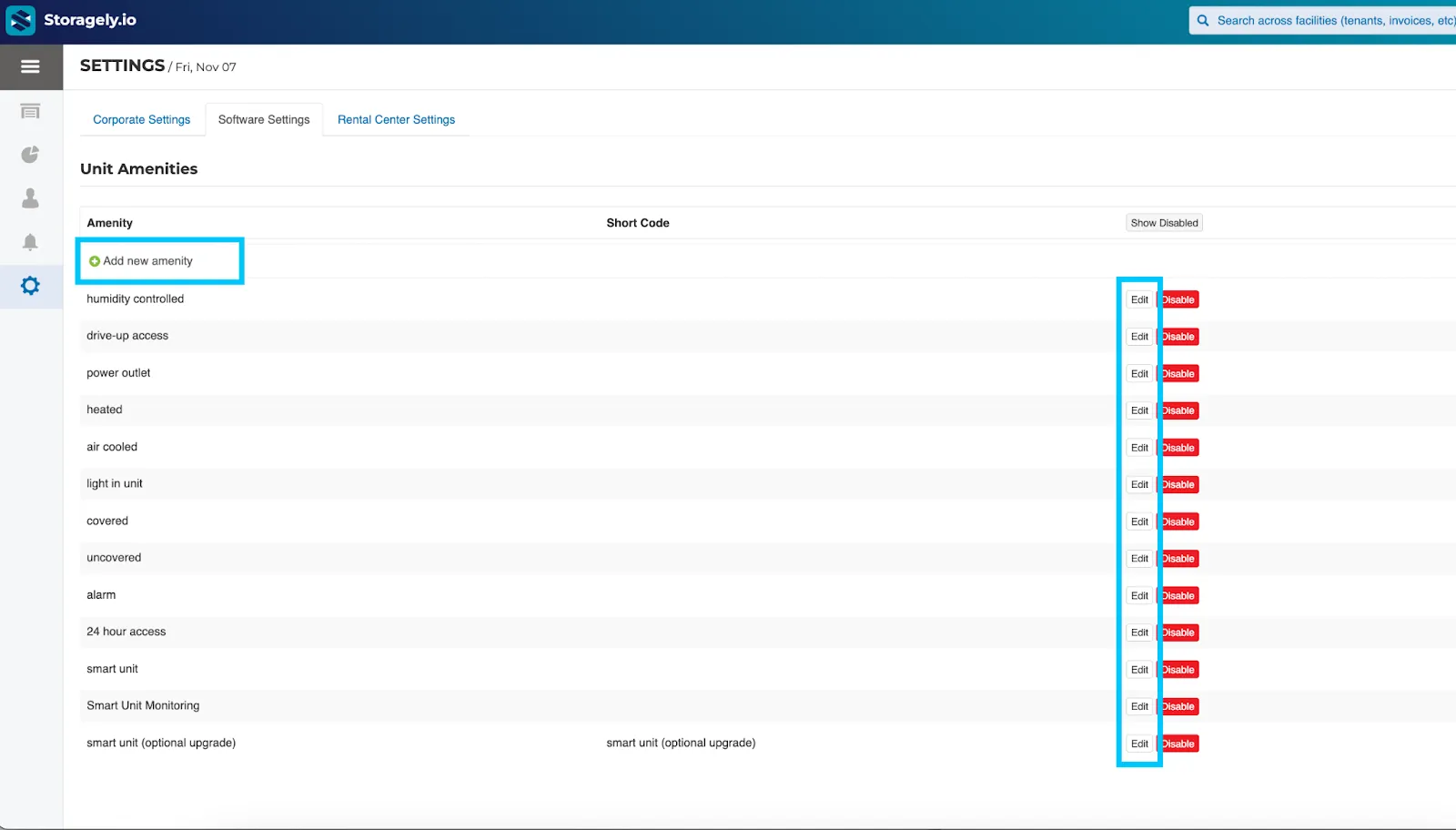Open the settings gear icon
This screenshot has width=1456, height=830.
(x=31, y=286)
